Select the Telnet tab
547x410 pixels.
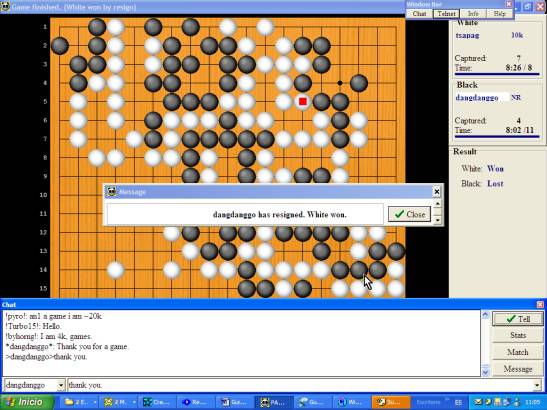446,14
